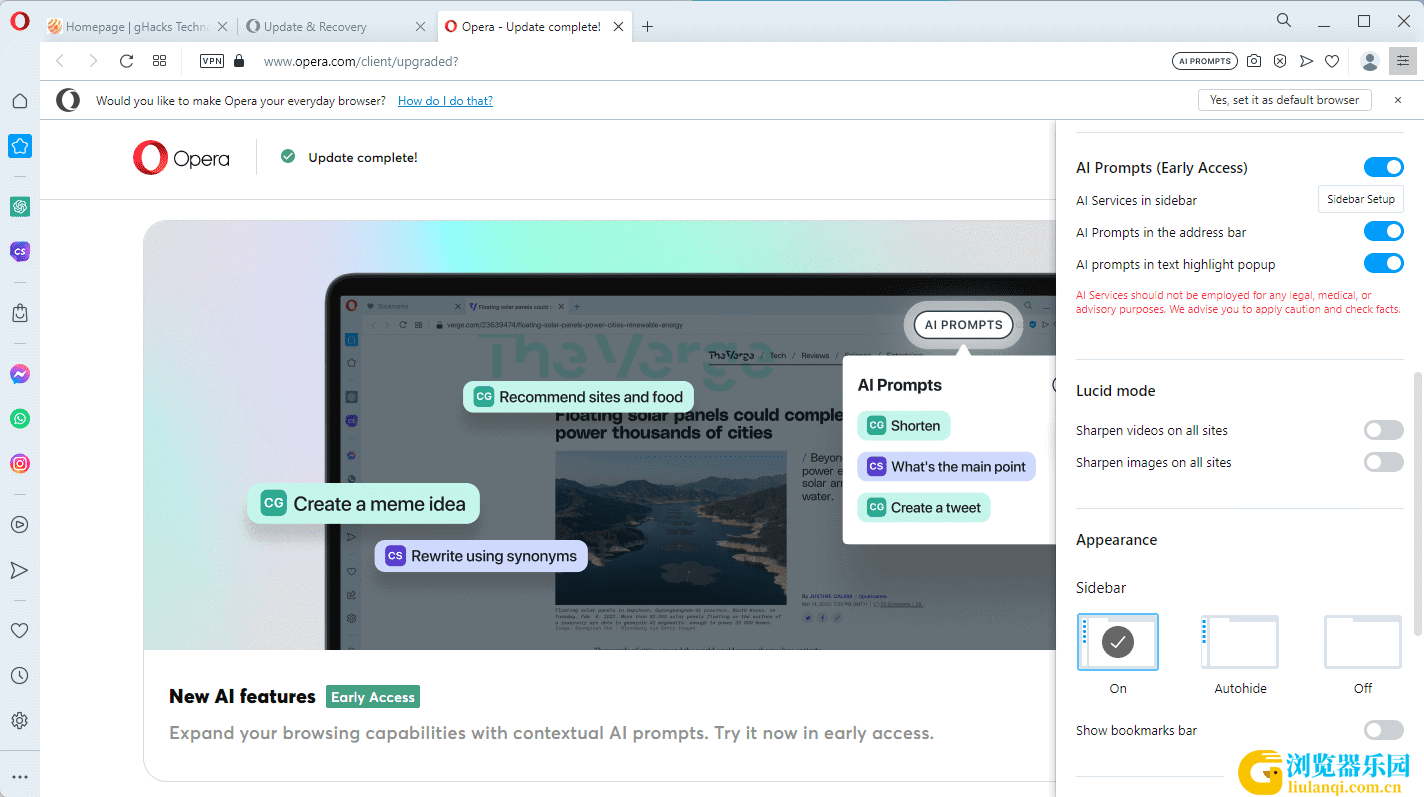
Task: Open Facebook Messenger in the sidebar
Action: pos(20,374)
